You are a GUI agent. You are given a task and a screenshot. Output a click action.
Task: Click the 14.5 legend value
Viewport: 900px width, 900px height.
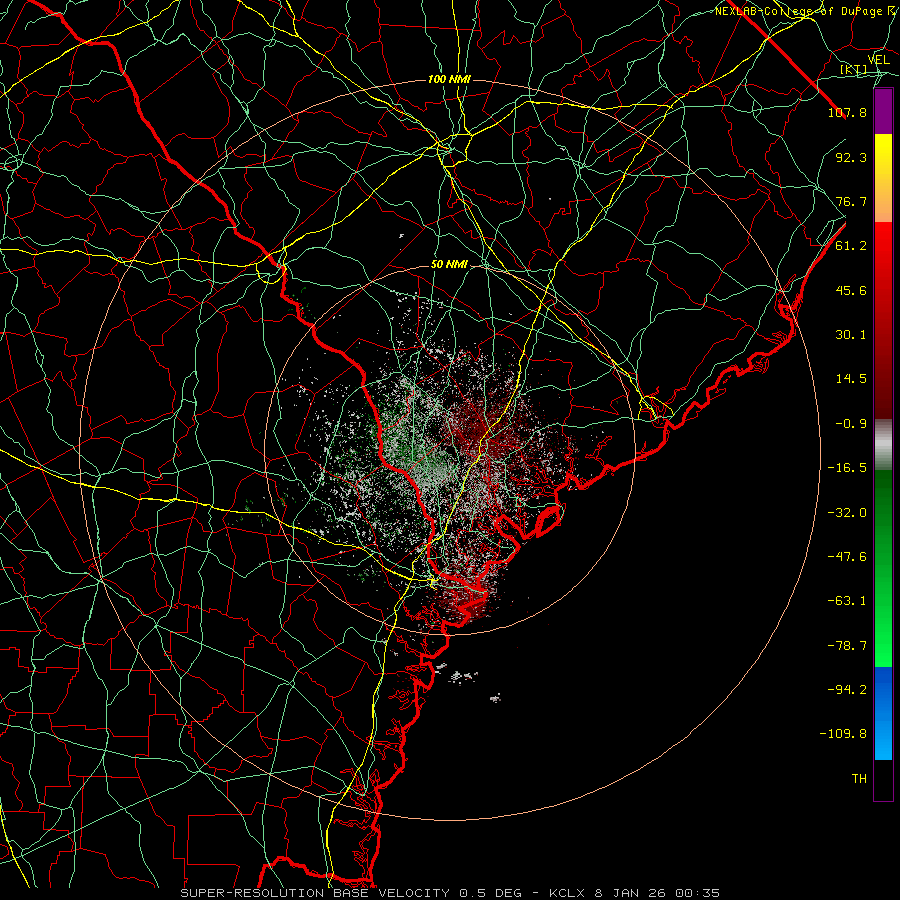click(x=851, y=379)
